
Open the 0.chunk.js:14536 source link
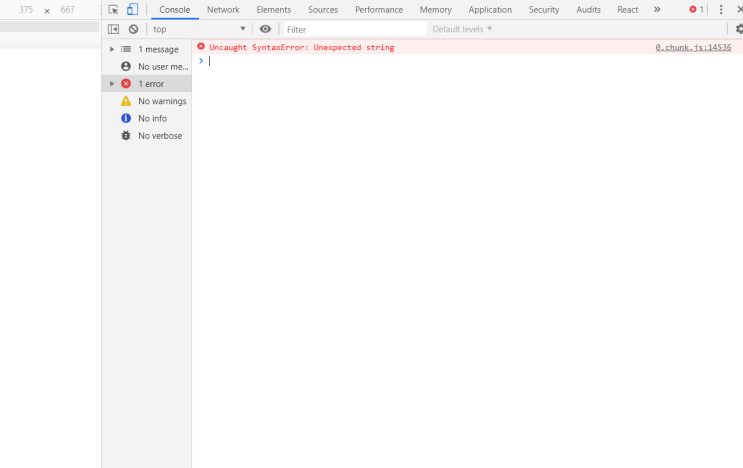[x=693, y=47]
